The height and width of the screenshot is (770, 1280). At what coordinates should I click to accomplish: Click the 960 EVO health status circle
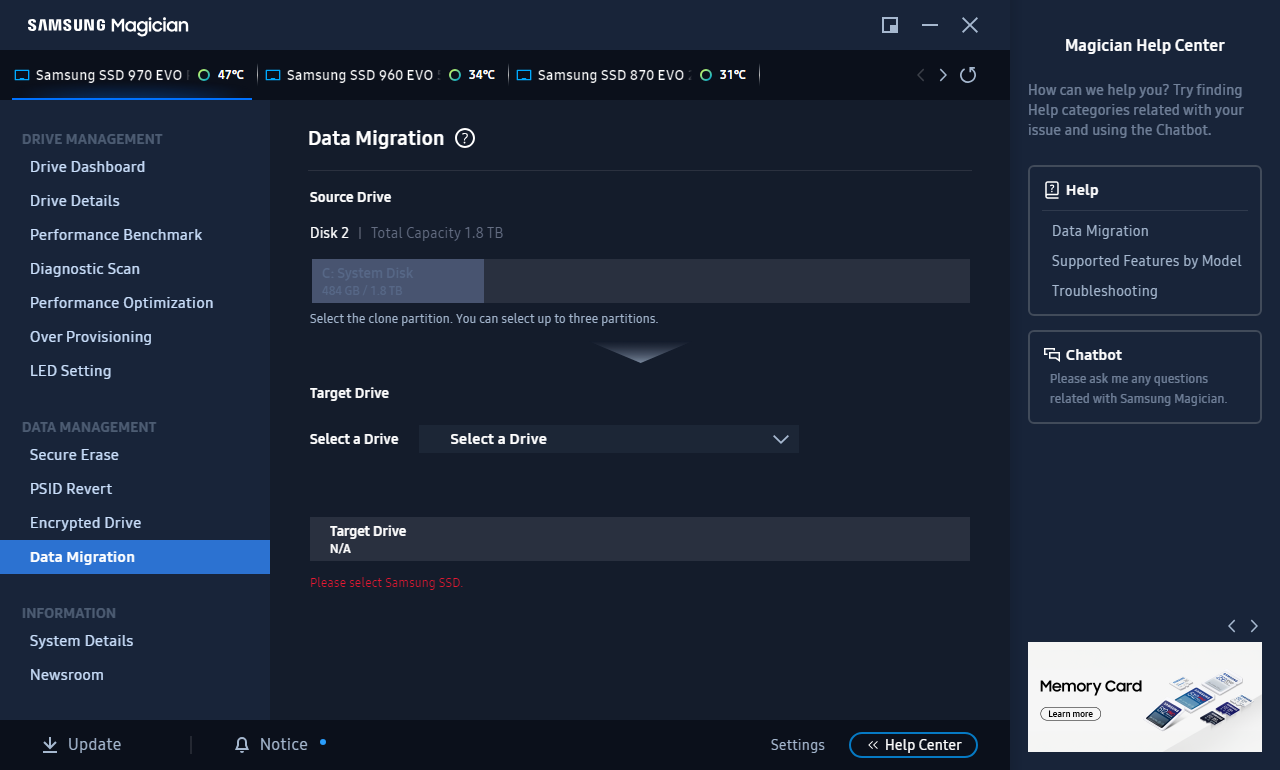point(455,75)
